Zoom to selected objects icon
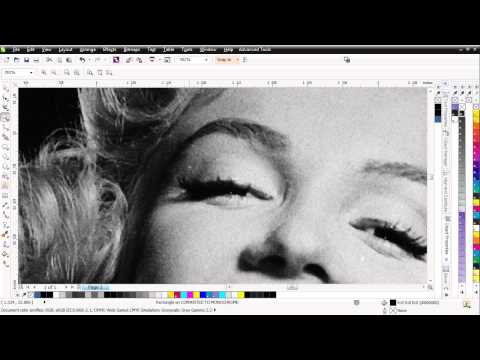 pyautogui.click(x=67, y=72)
